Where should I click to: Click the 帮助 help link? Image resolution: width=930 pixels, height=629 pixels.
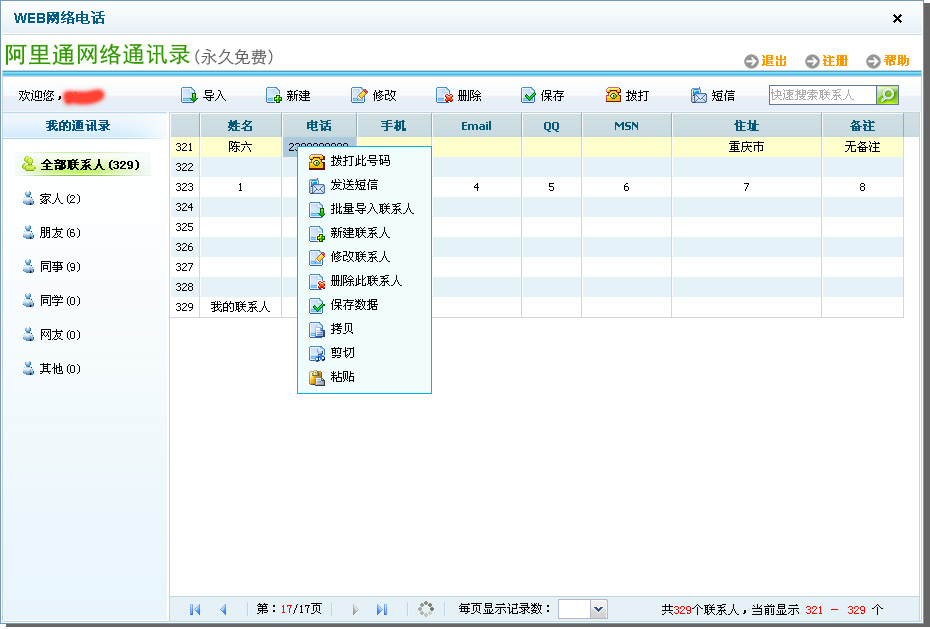tap(896, 61)
